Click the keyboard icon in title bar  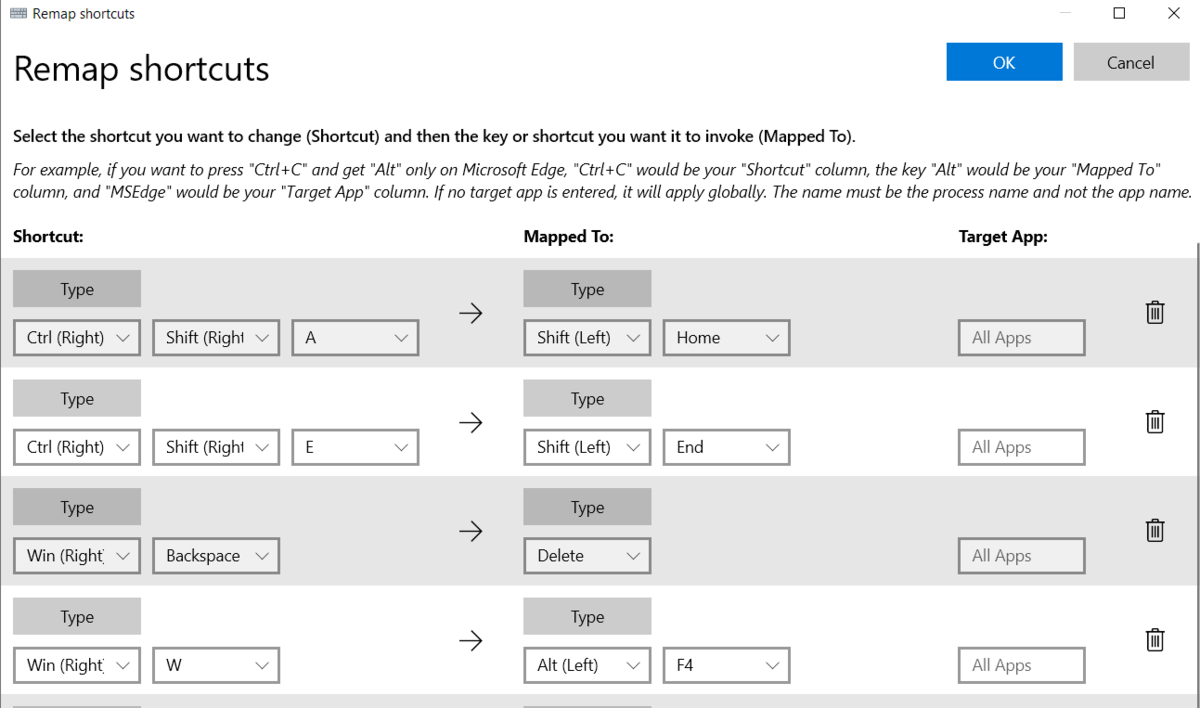click(x=19, y=14)
